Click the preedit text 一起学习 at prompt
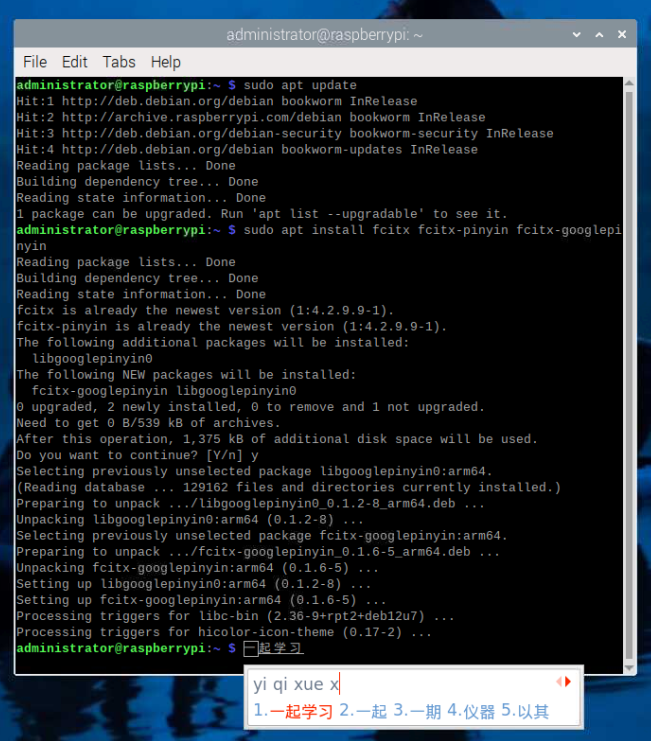This screenshot has width=651, height=741. [273, 648]
